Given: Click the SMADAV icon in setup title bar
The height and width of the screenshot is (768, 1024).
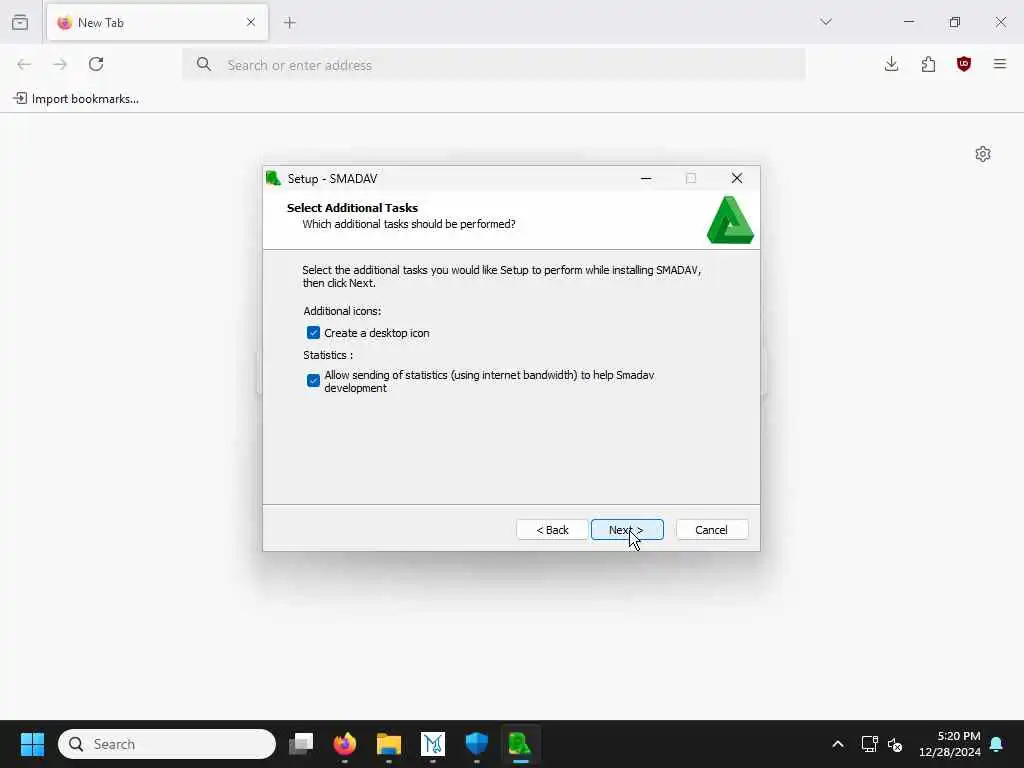Looking at the screenshot, I should coord(274,178).
